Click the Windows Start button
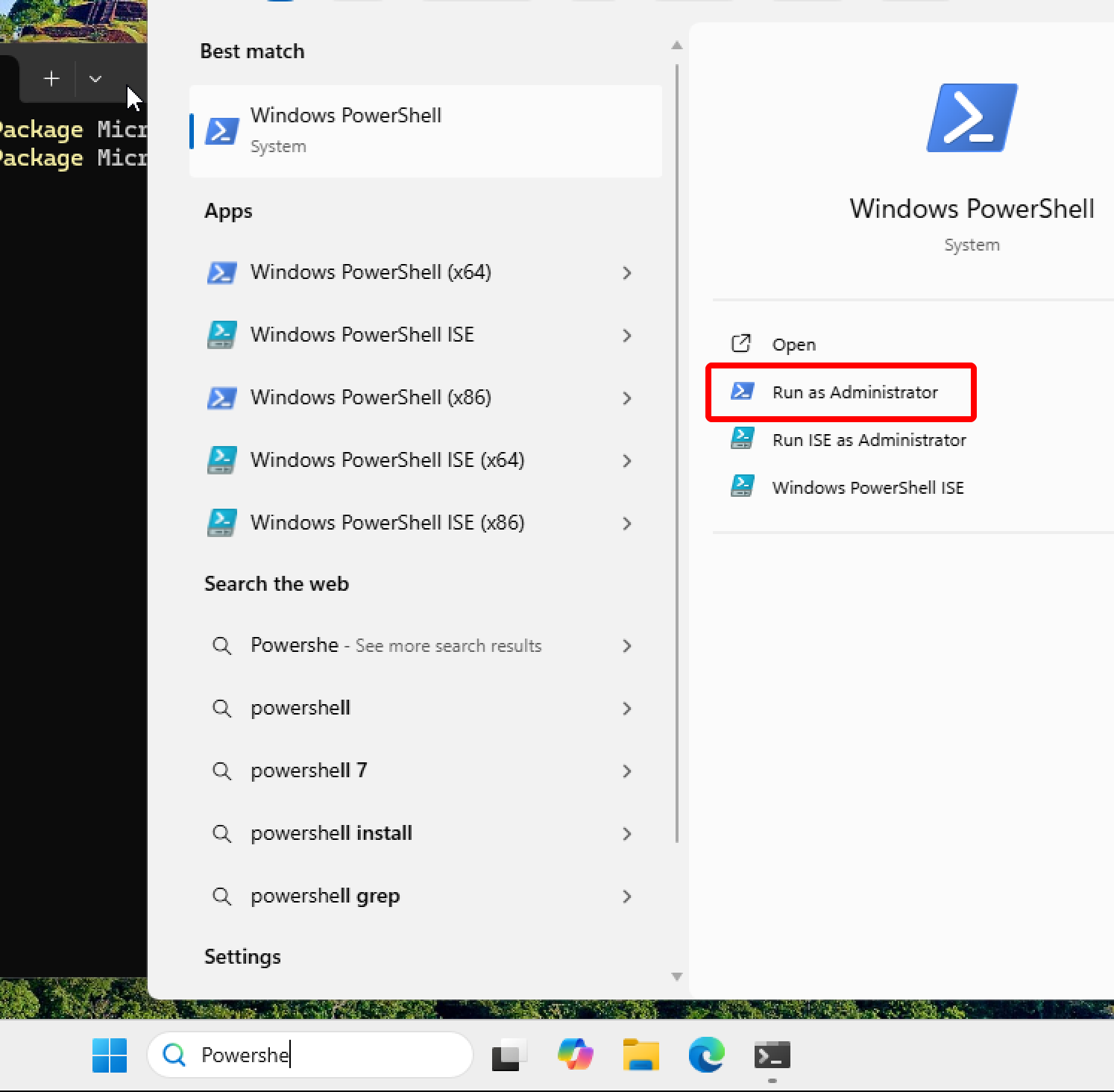 110,1055
